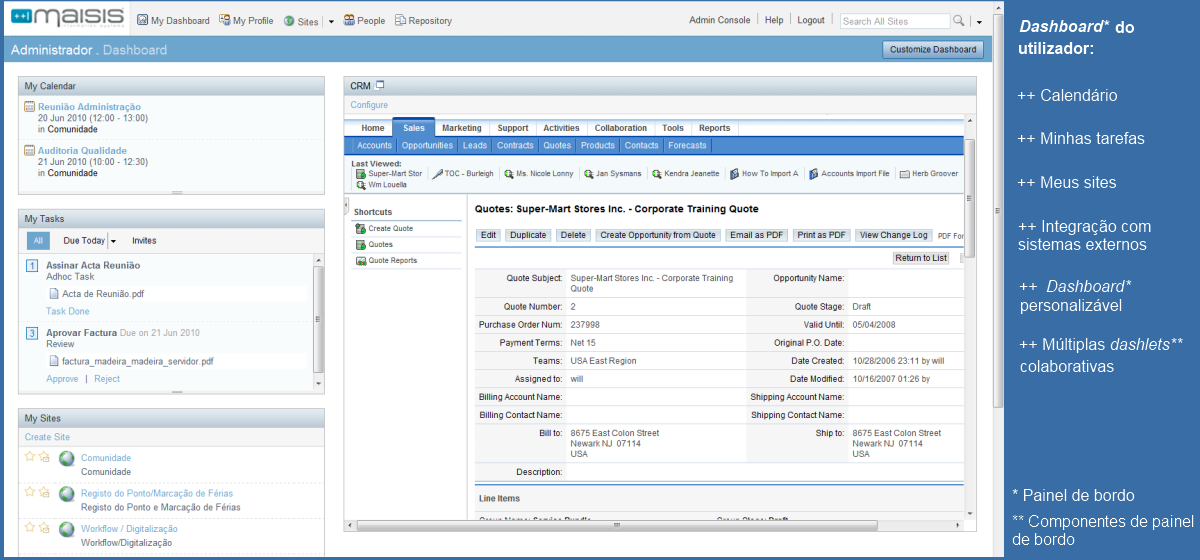Viewport: 1200px width, 560px height.
Task: Click Super-Mart Stor last viewed icon
Action: pos(361,173)
